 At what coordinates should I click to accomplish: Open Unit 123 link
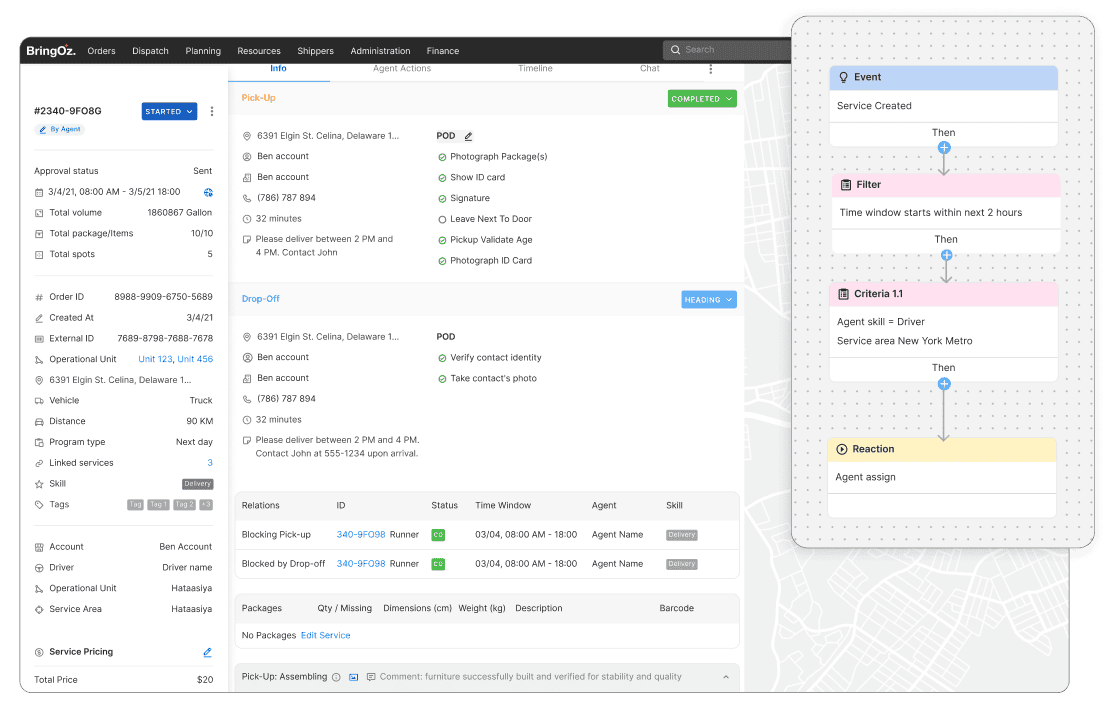(155, 359)
